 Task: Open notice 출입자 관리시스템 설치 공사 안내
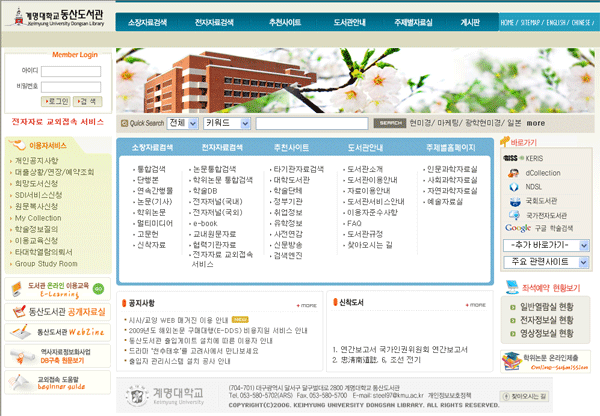click(x=179, y=361)
